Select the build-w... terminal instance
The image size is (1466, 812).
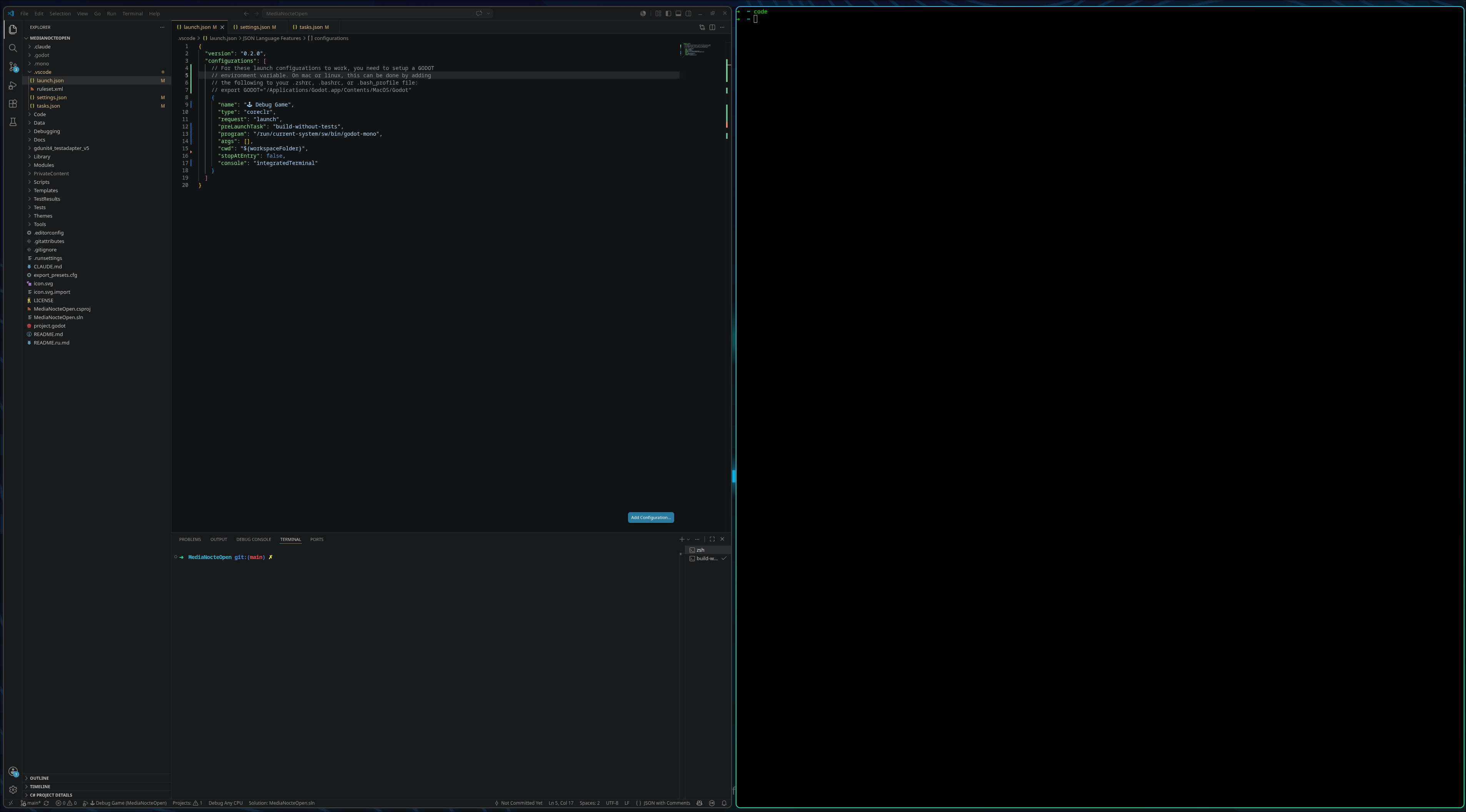708,559
